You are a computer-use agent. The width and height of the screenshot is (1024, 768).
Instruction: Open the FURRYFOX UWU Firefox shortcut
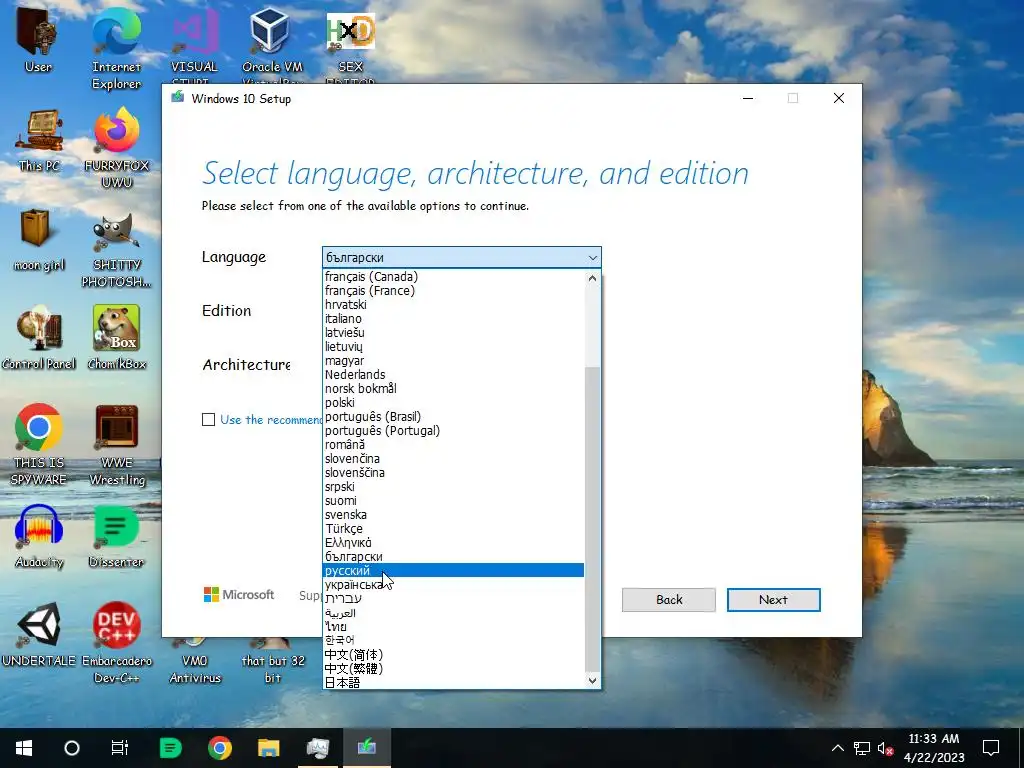[x=116, y=148]
